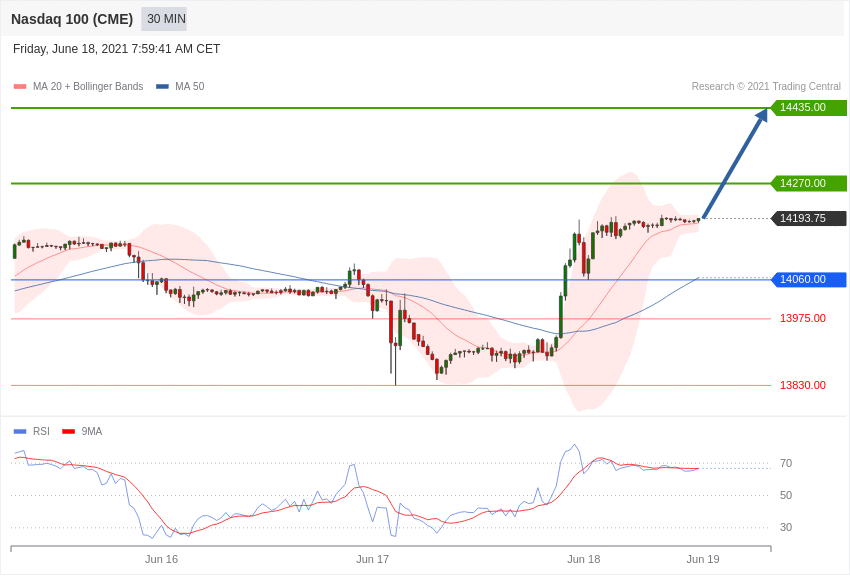Click the 13830.00 red support label
850x576 pixels.
pos(803,385)
